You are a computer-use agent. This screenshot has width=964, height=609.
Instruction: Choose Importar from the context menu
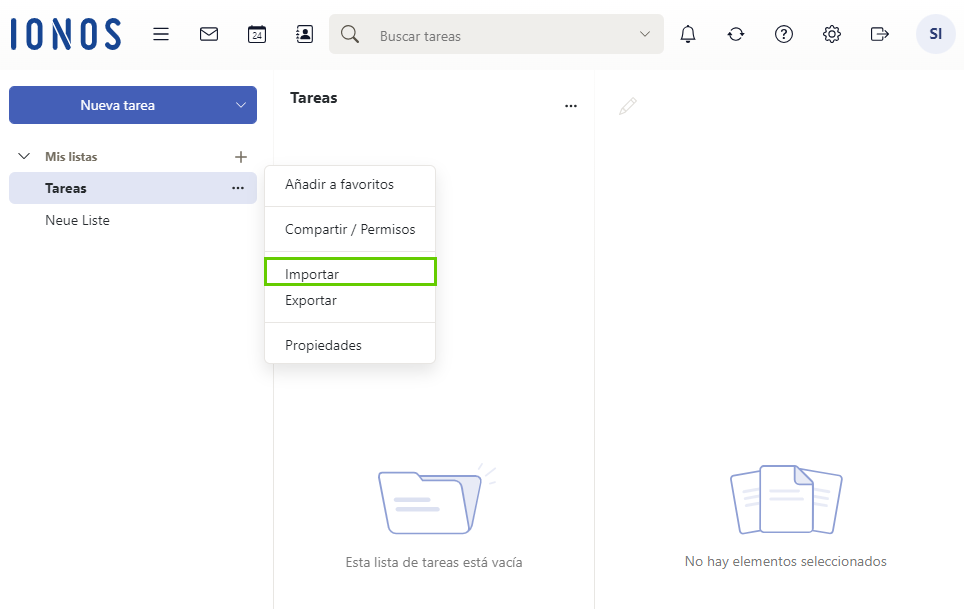point(350,272)
